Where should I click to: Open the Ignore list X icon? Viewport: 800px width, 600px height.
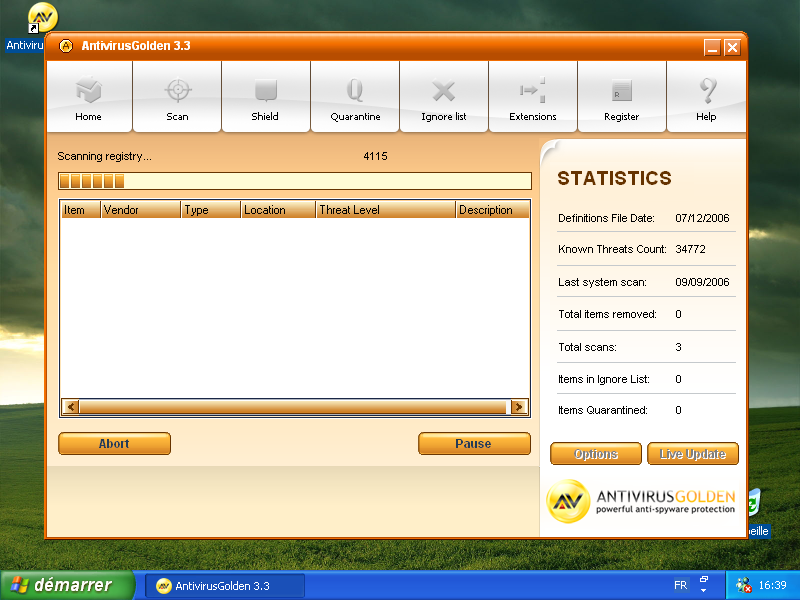[443, 91]
